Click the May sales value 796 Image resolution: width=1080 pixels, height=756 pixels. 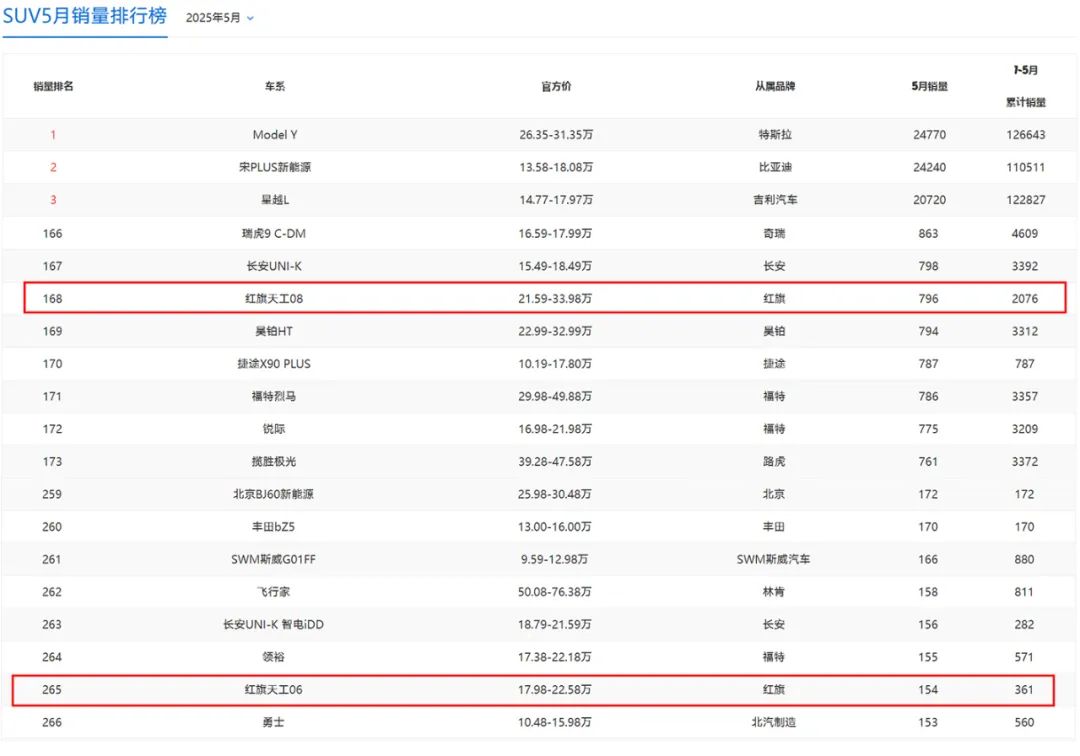pyautogui.click(x=928, y=299)
